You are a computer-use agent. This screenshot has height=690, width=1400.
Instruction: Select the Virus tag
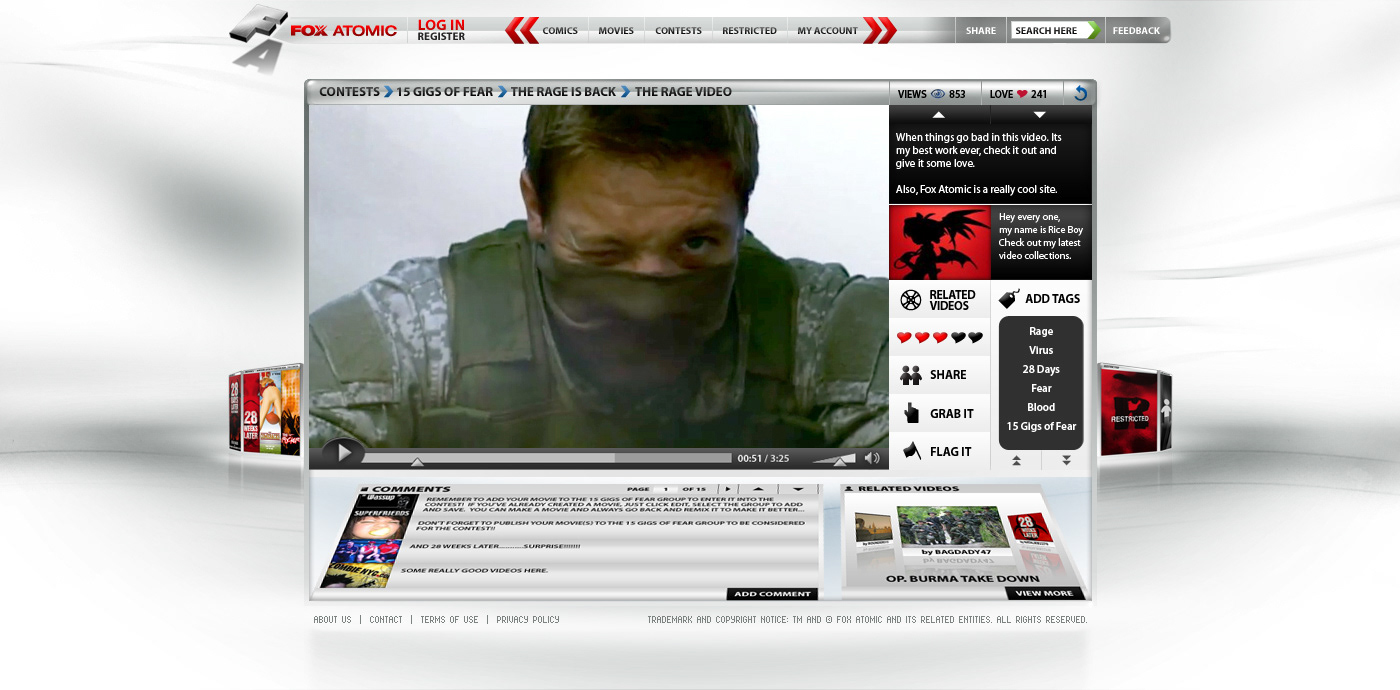[1041, 351]
